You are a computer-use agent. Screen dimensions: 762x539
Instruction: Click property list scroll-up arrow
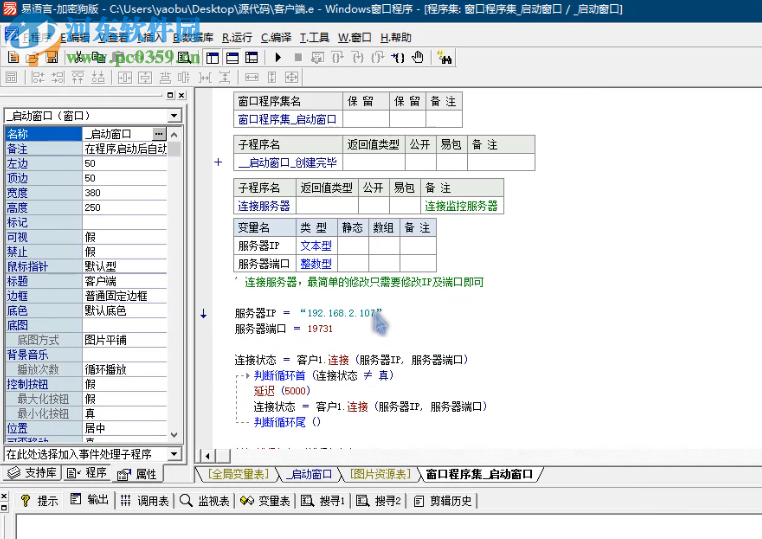click(174, 134)
